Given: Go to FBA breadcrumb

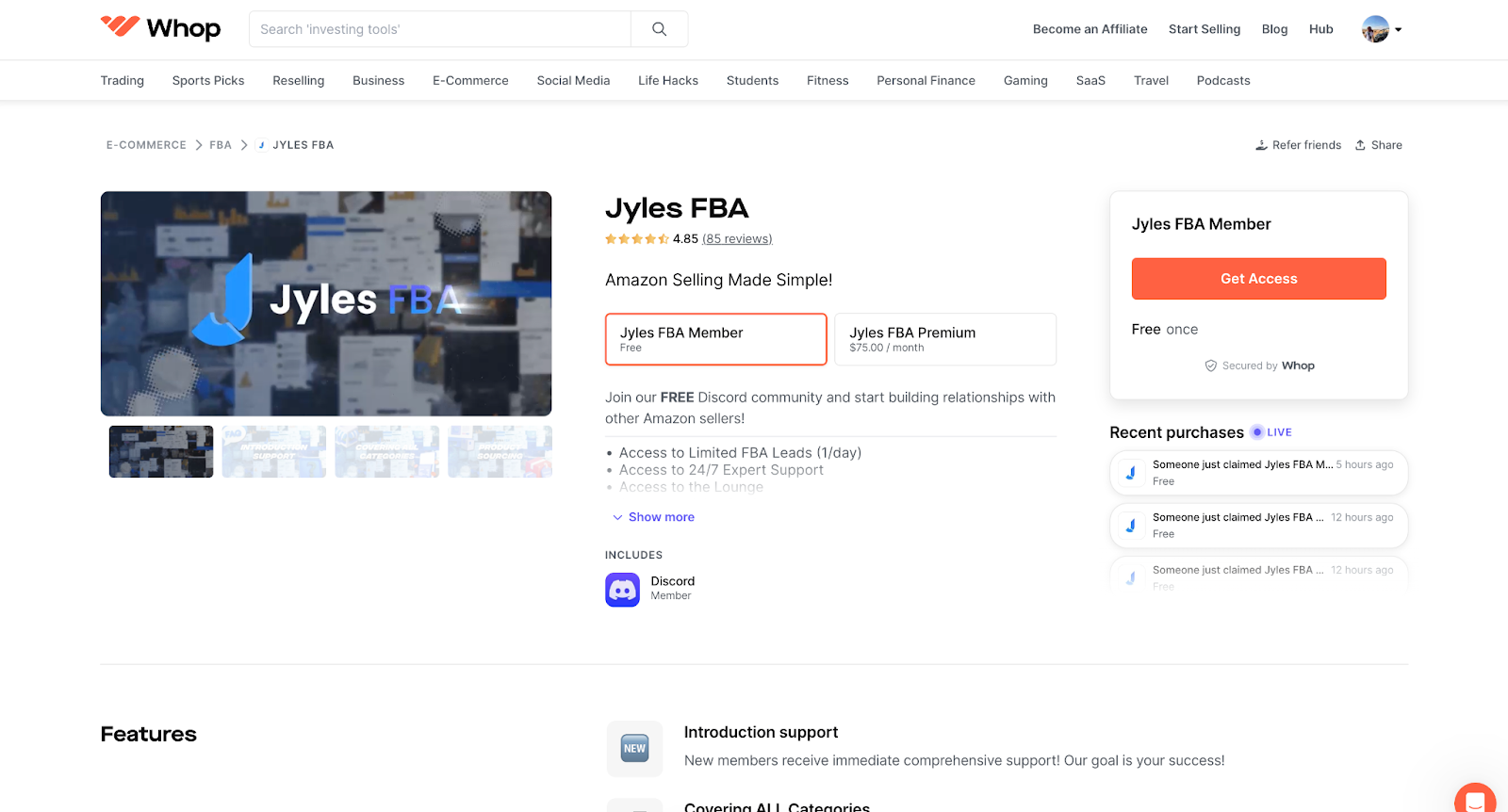Looking at the screenshot, I should [221, 145].
